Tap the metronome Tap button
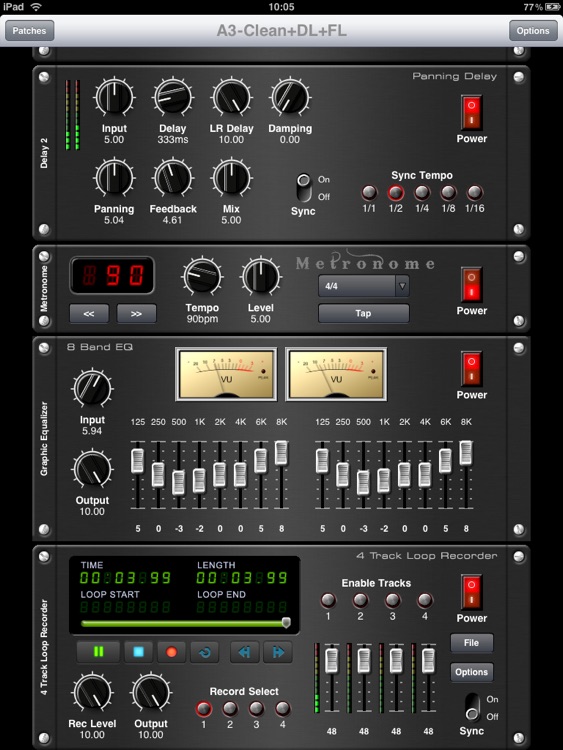 click(364, 313)
